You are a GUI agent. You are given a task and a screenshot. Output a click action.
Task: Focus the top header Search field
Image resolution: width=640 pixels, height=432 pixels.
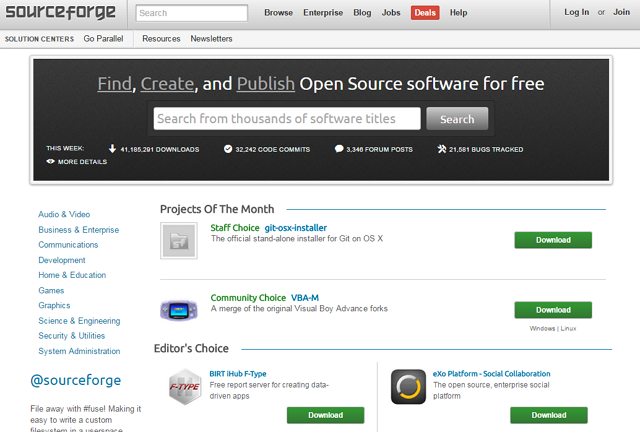(192, 13)
